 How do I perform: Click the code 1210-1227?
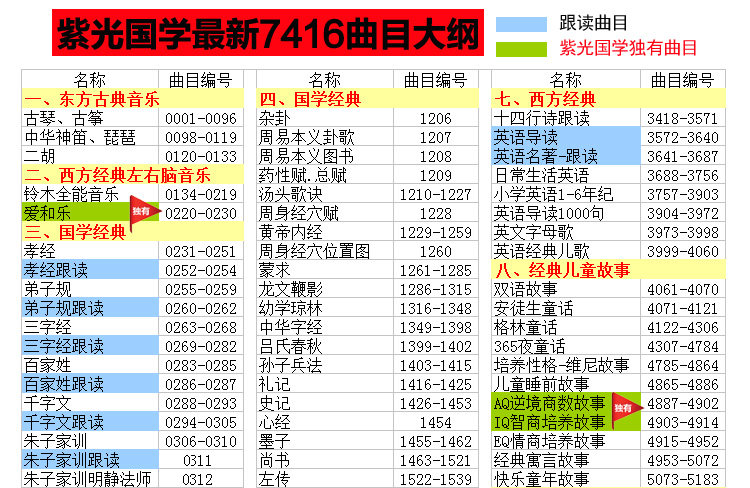click(x=436, y=194)
